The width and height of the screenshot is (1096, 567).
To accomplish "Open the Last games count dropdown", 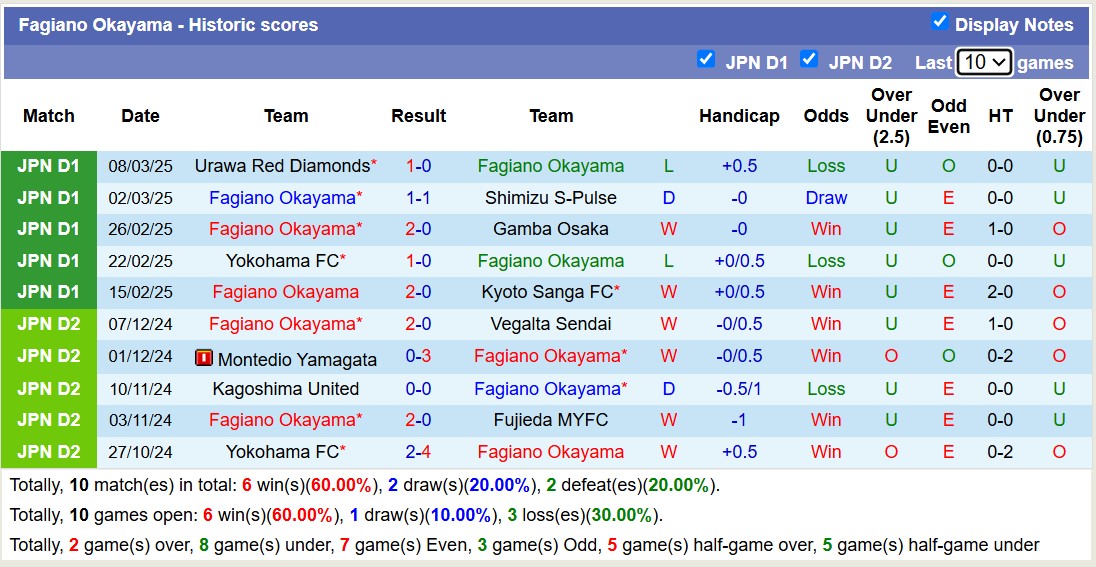I will 984,62.
